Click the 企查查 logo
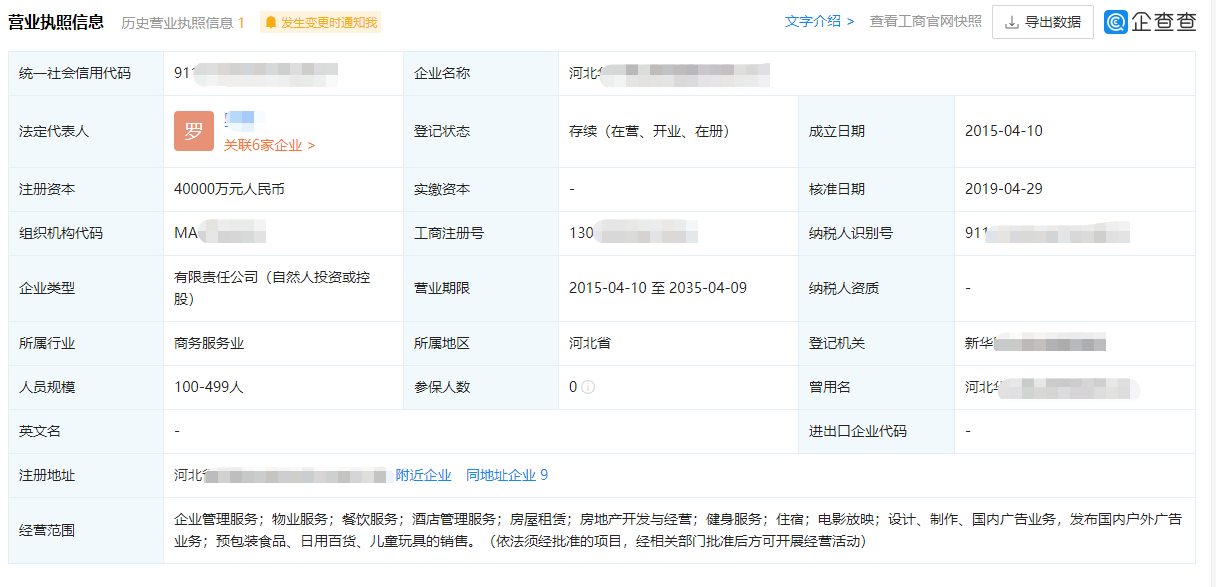1216x587 pixels. coord(1150,22)
